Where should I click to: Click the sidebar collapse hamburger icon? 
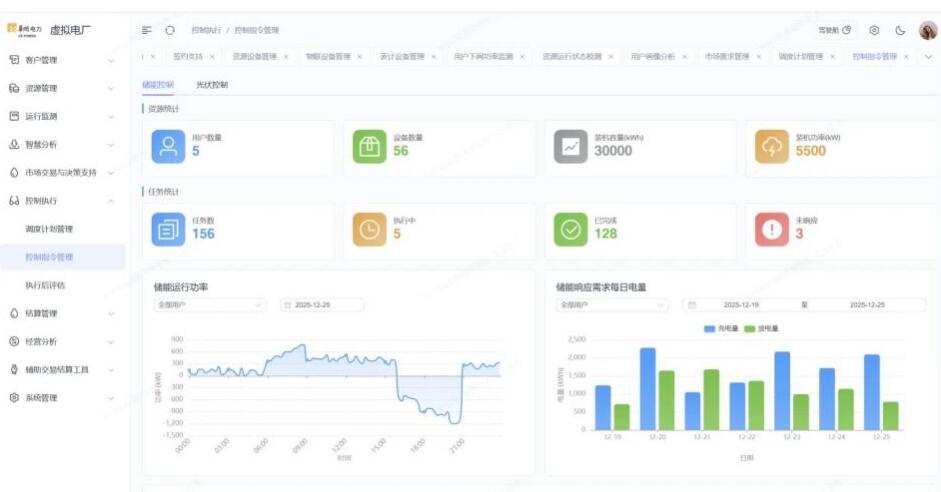coord(147,30)
